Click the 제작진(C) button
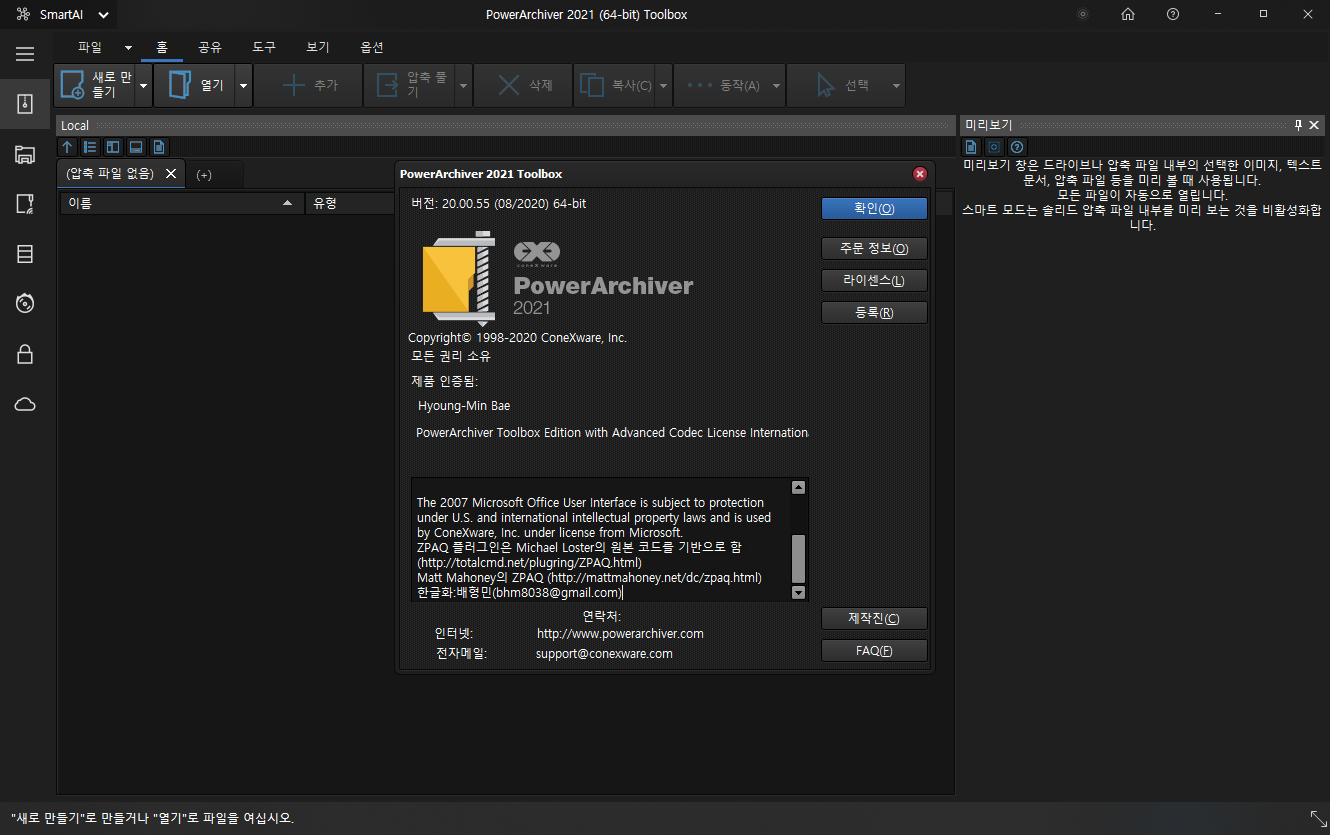The height and width of the screenshot is (835, 1330). pyautogui.click(x=874, y=618)
